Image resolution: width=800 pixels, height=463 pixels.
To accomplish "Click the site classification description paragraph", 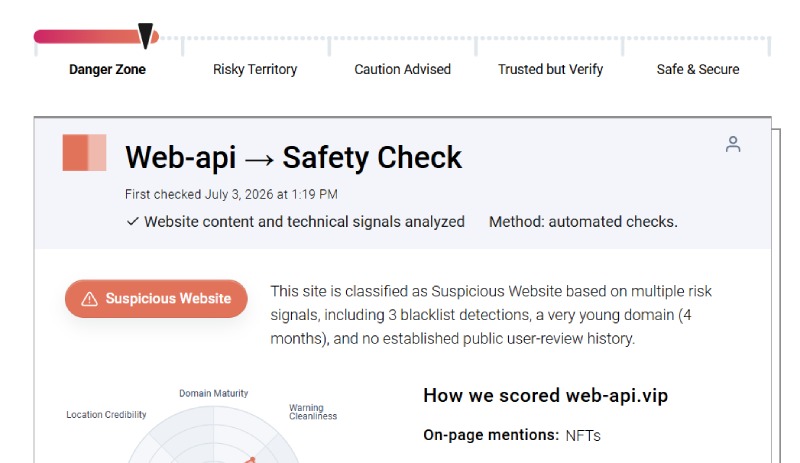I will tap(491, 315).
